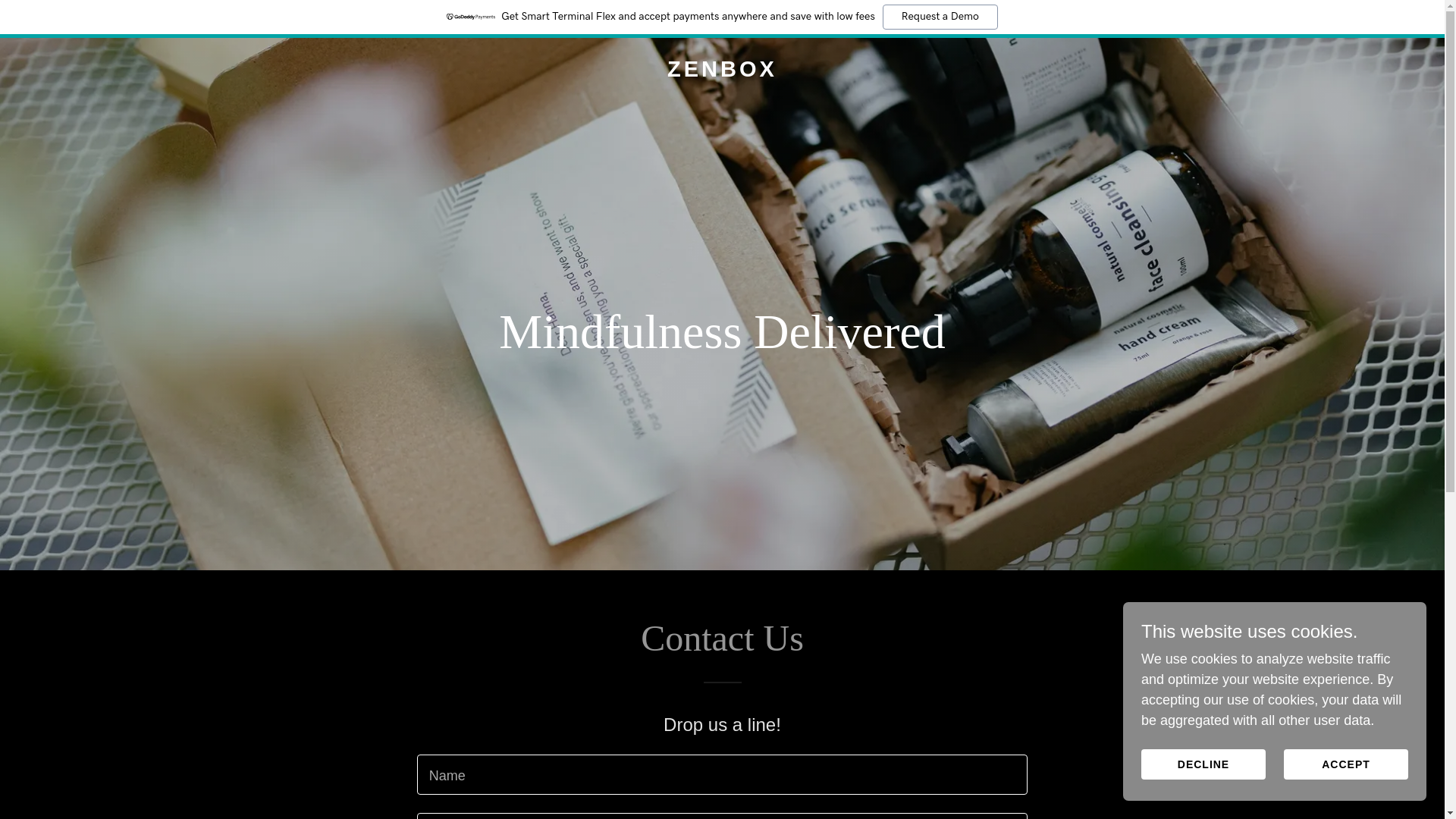
Task: Focus the partially visible field below Name
Action: click(x=722, y=817)
